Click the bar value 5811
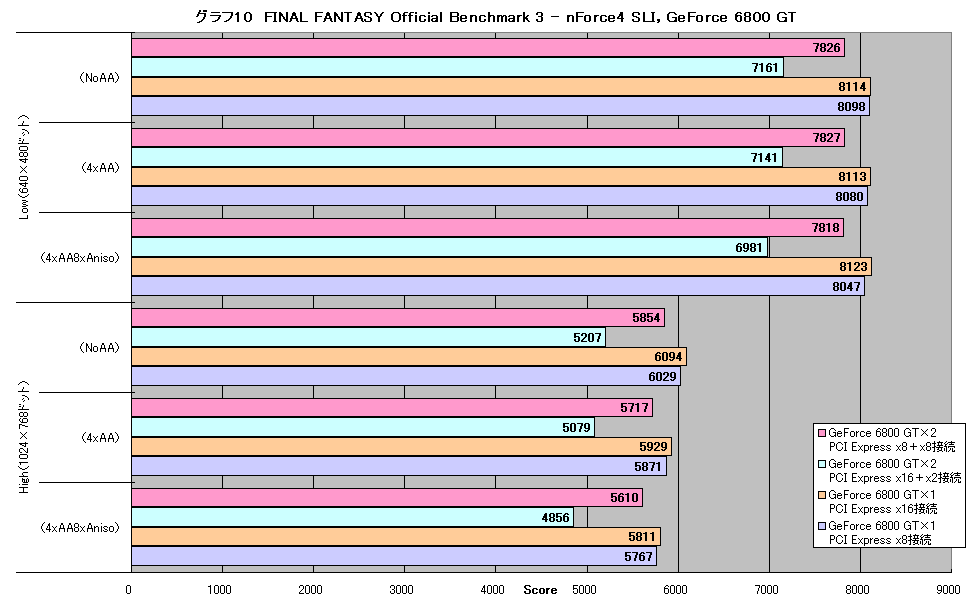The image size is (972, 604). pyautogui.click(x=642, y=536)
